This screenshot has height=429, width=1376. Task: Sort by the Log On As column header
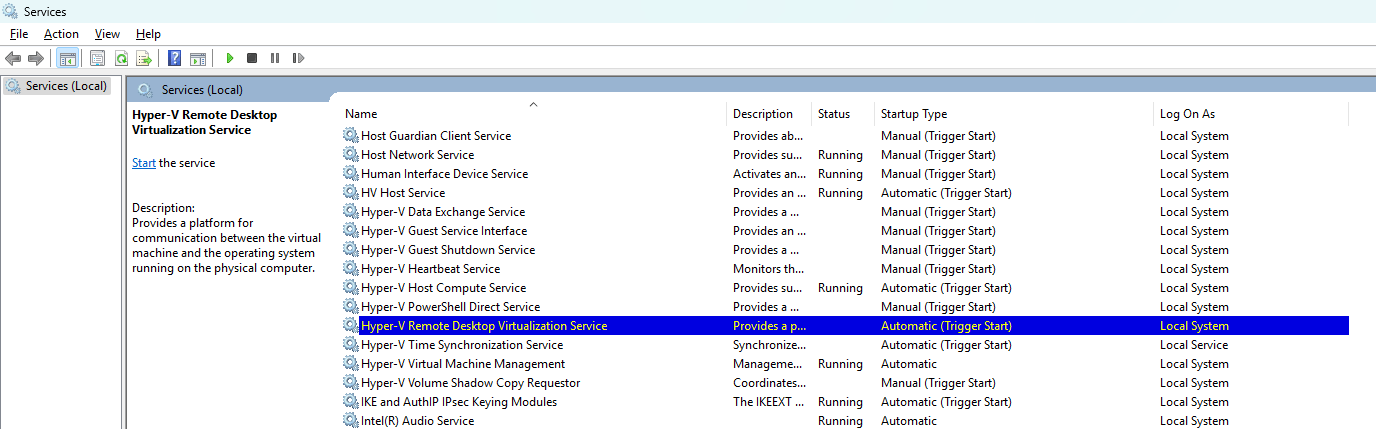point(1188,114)
